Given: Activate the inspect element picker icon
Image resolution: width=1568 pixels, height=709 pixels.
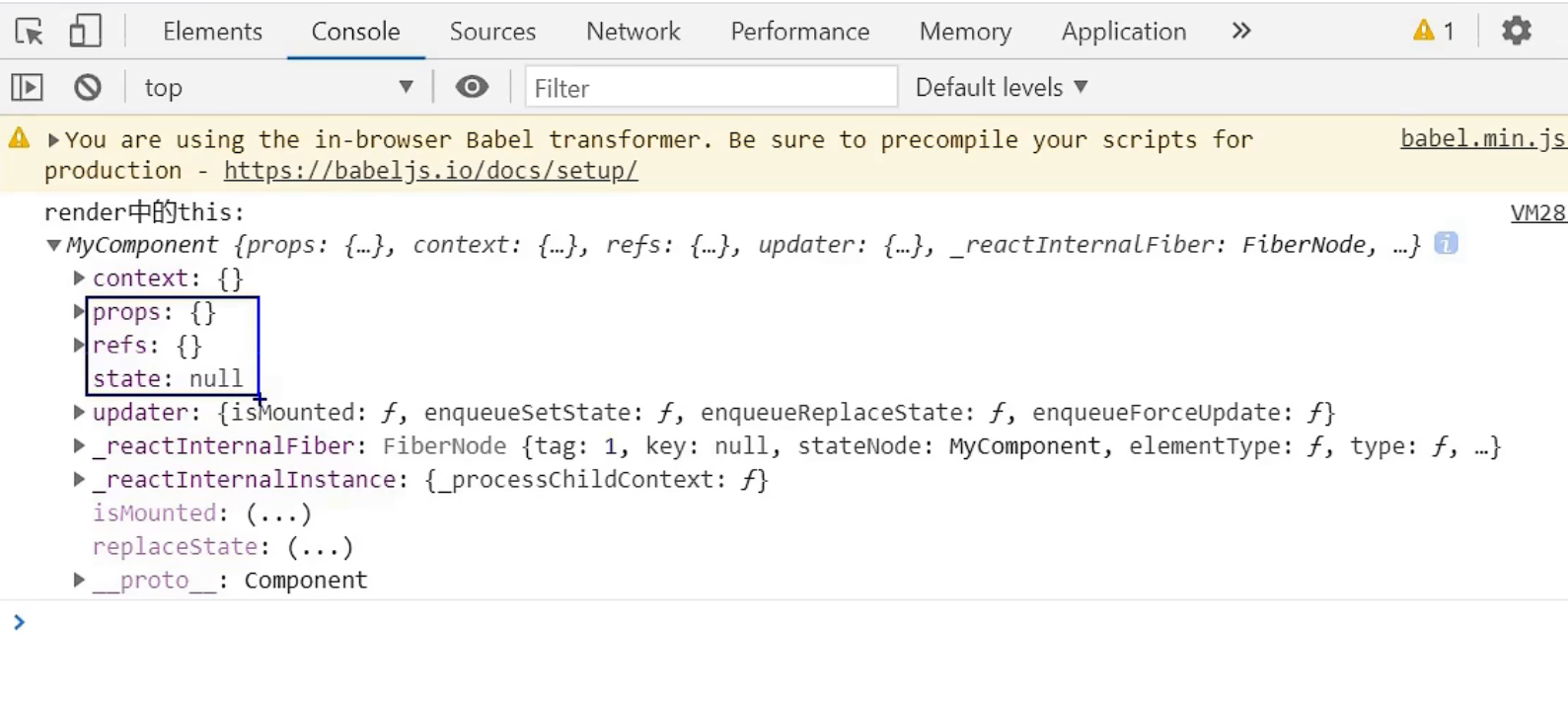Looking at the screenshot, I should point(30,32).
